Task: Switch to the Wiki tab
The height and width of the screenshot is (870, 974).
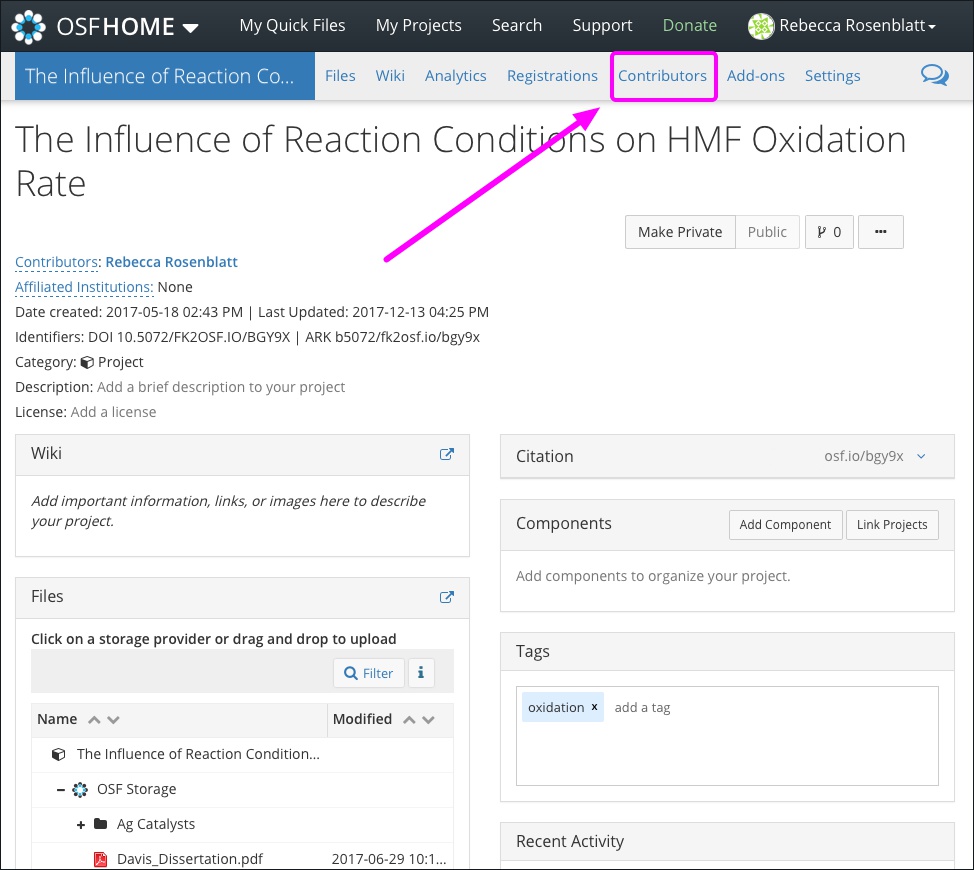Action: (x=389, y=76)
